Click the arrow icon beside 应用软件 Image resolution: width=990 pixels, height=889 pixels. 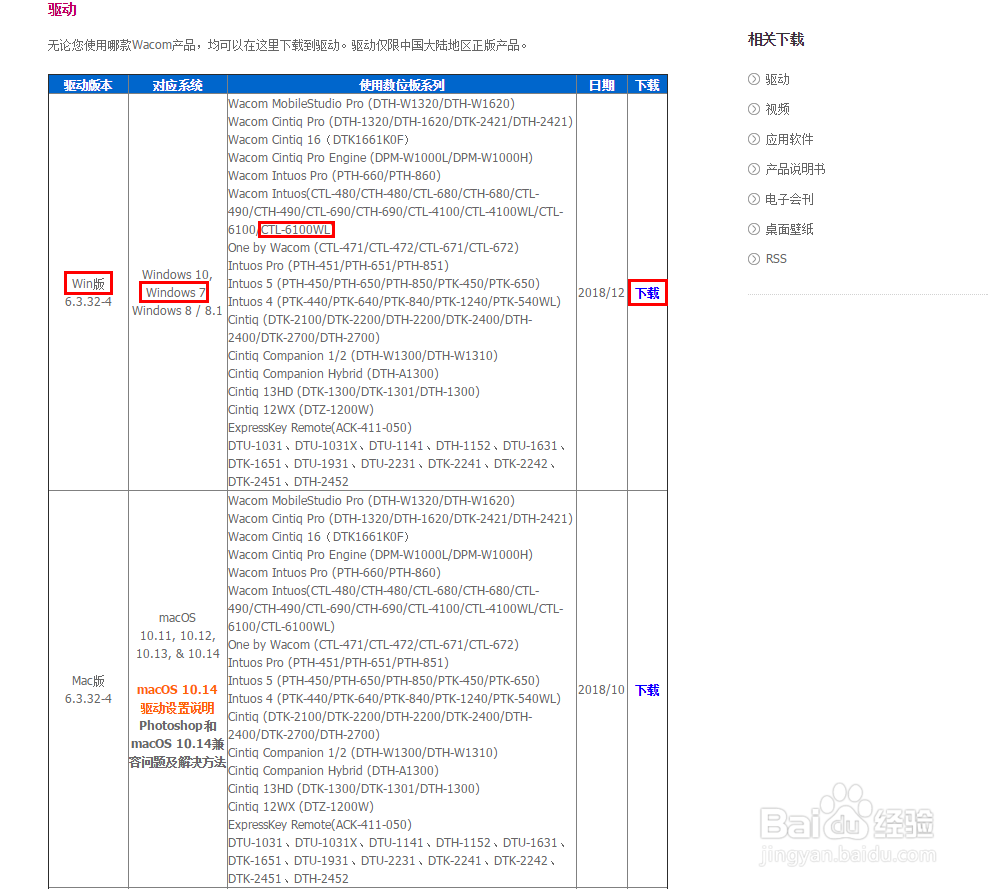click(754, 139)
